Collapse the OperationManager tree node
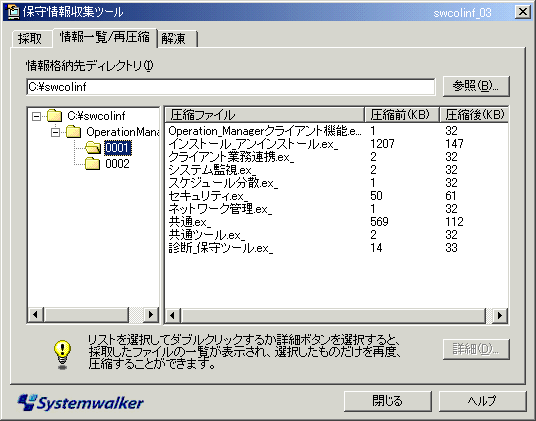This screenshot has width=536, height=421. (x=55, y=132)
